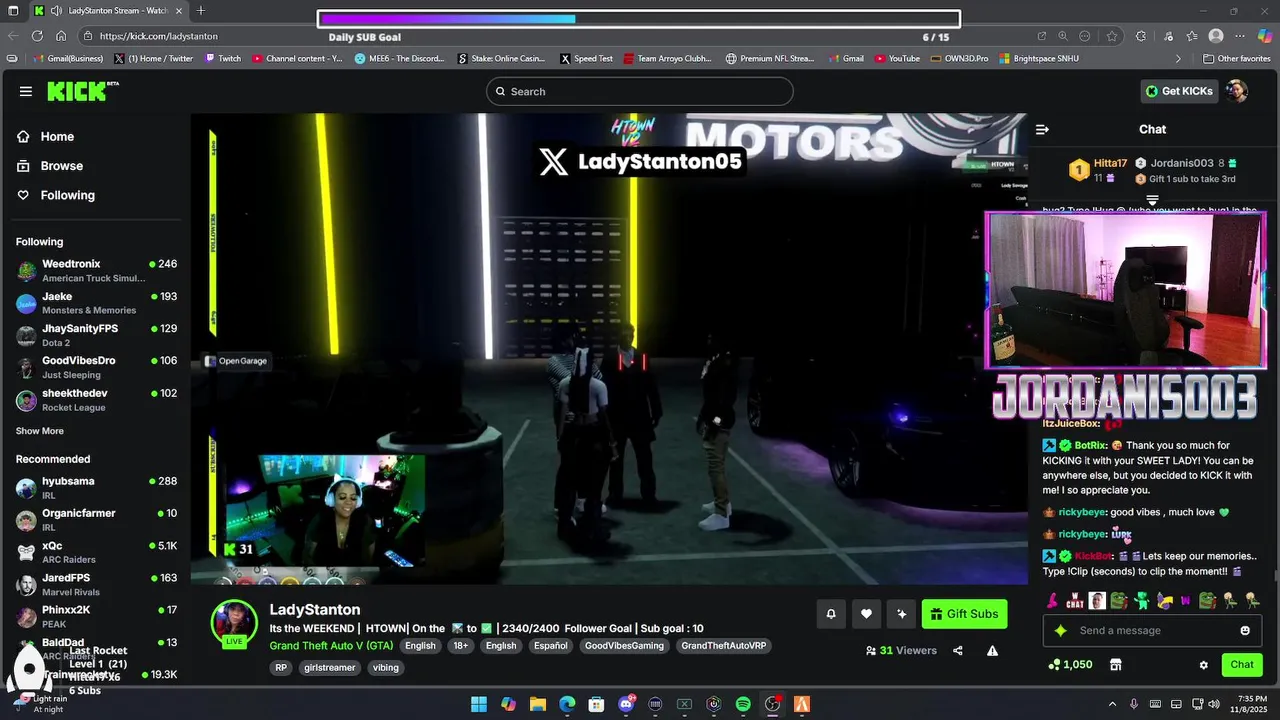
Task: Open Windows Start menu
Action: click(x=478, y=704)
